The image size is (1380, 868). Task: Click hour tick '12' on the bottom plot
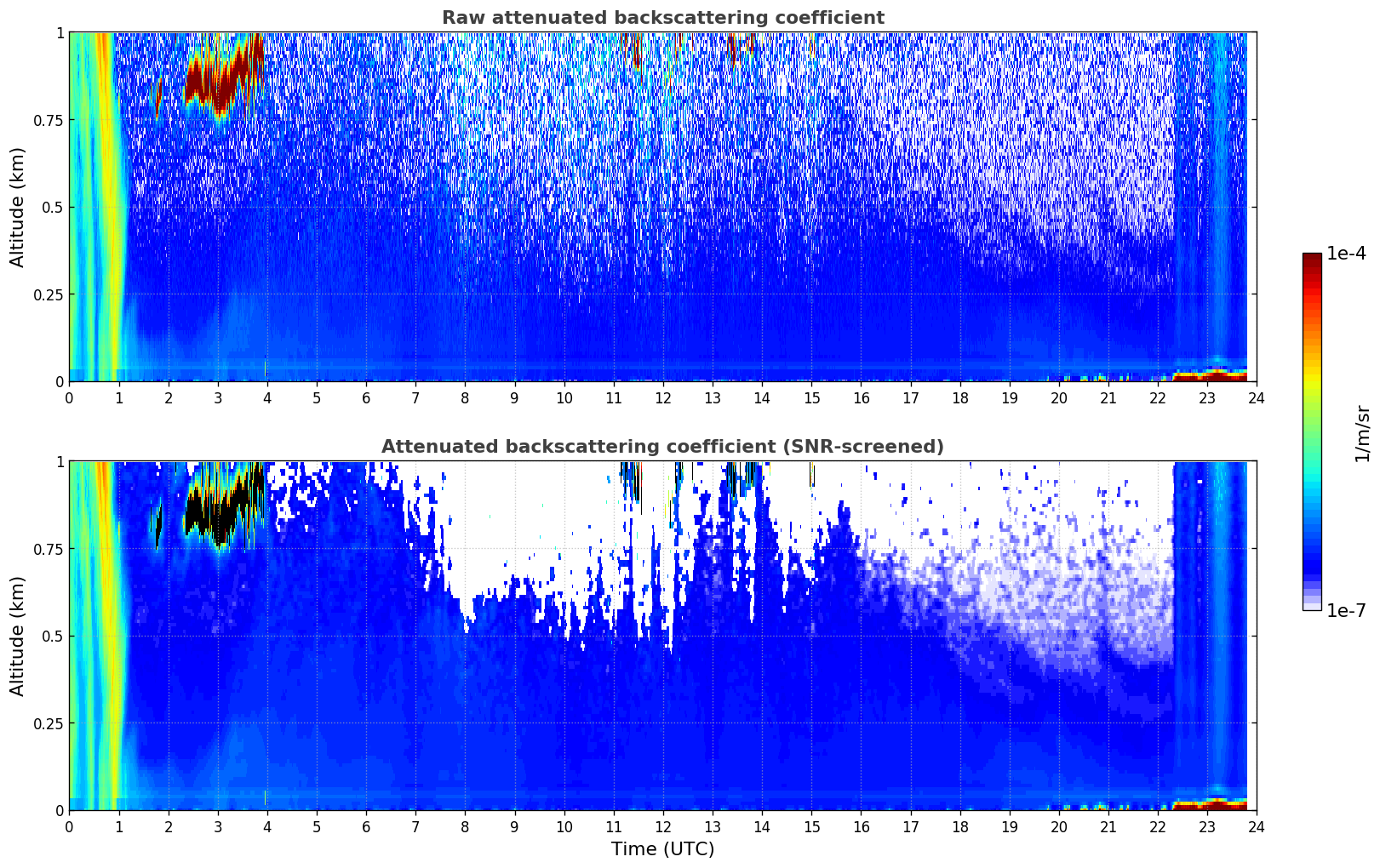(662, 826)
